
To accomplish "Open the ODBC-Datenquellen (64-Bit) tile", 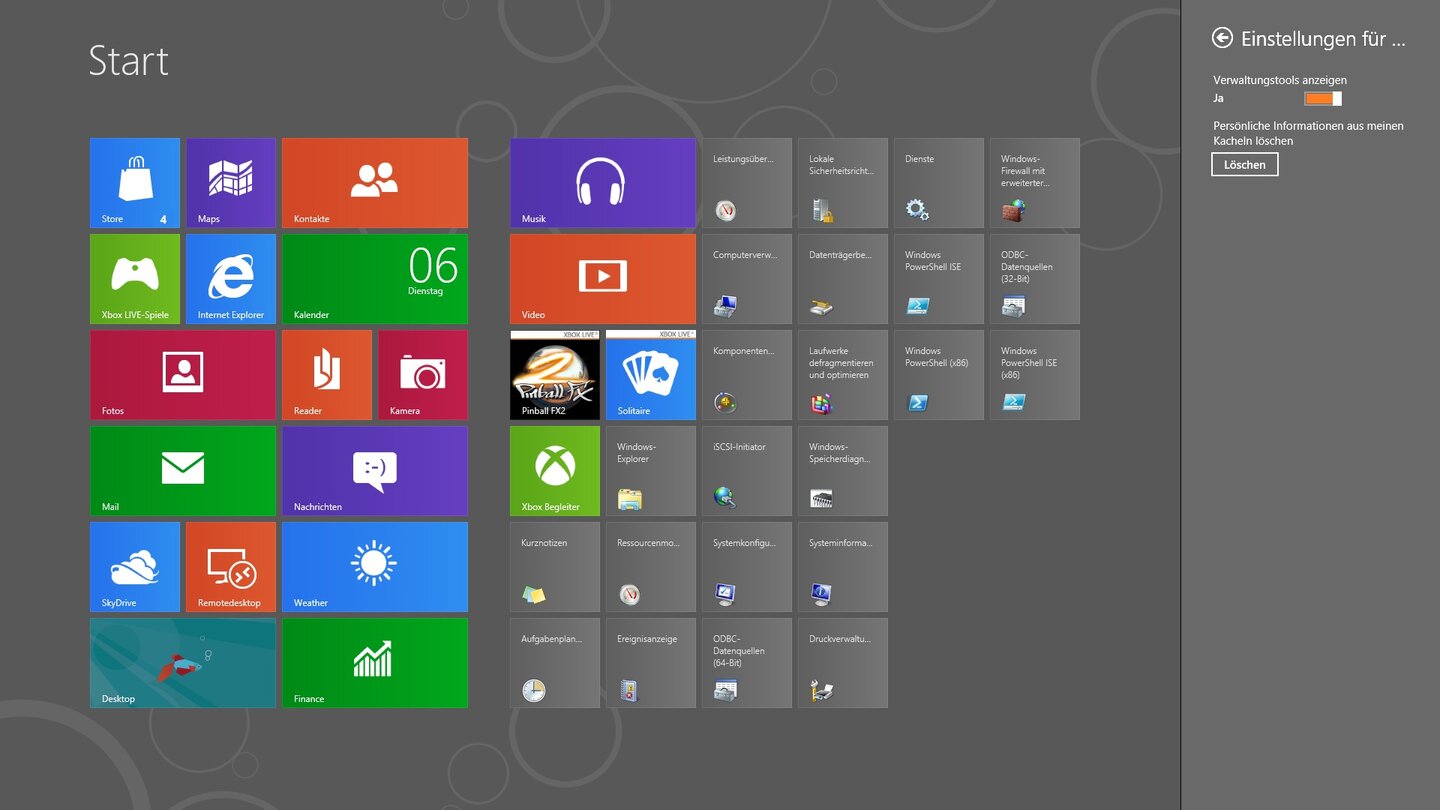I will pyautogui.click(x=747, y=663).
